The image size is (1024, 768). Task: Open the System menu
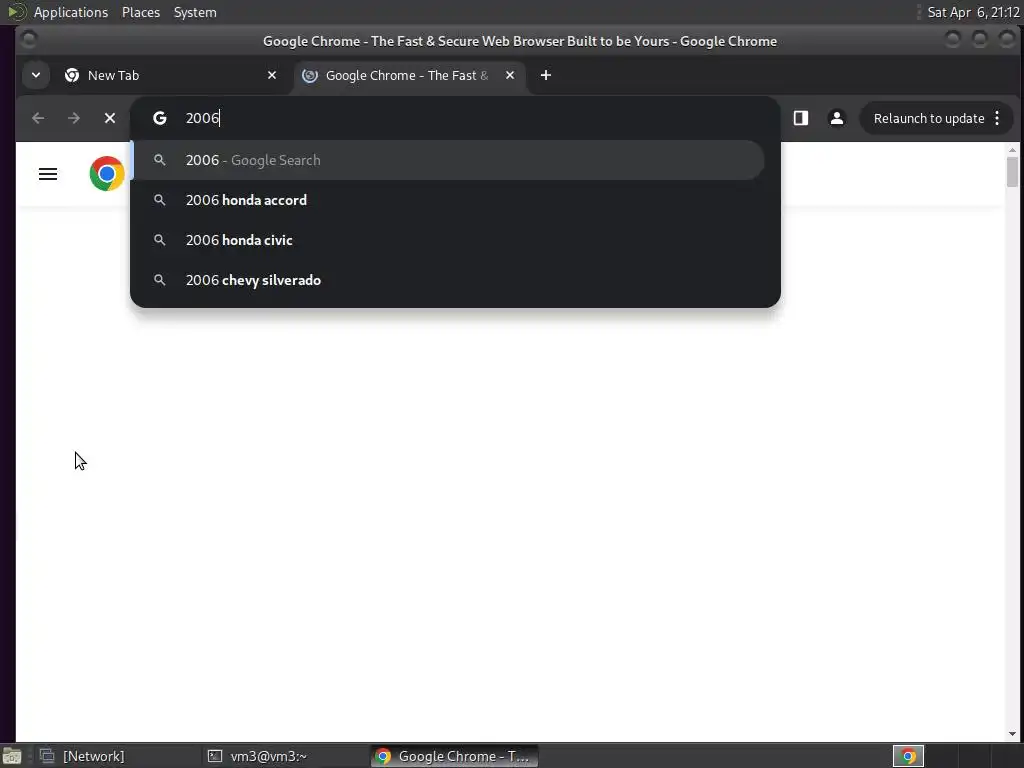pyautogui.click(x=195, y=12)
